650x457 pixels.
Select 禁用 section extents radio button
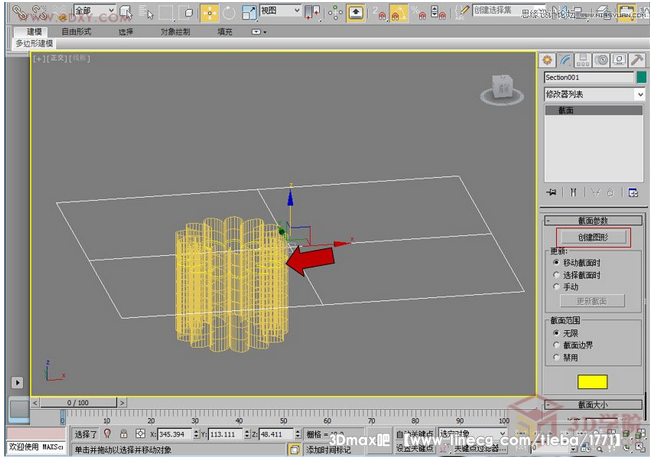coord(556,357)
